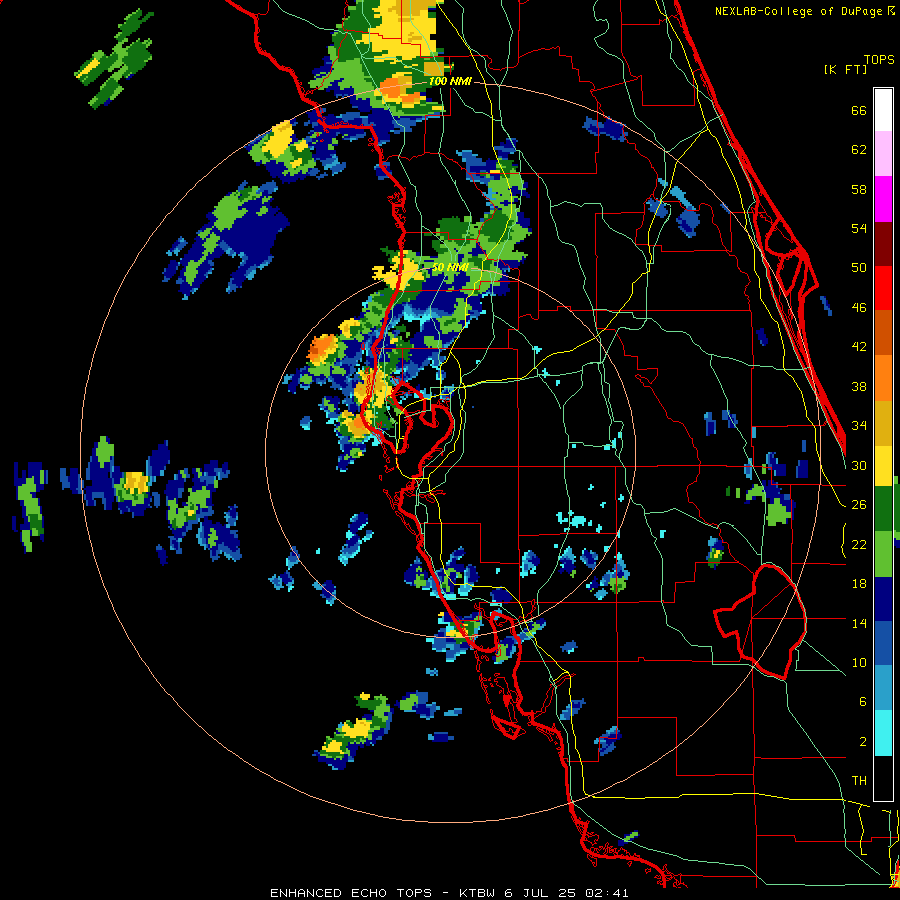Click the K FT units label
The image size is (900, 900).
pos(846,69)
